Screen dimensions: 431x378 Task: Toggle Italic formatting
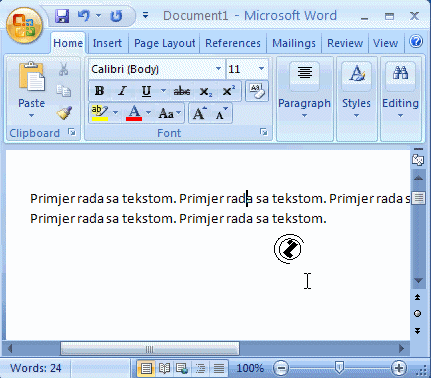pos(122,91)
